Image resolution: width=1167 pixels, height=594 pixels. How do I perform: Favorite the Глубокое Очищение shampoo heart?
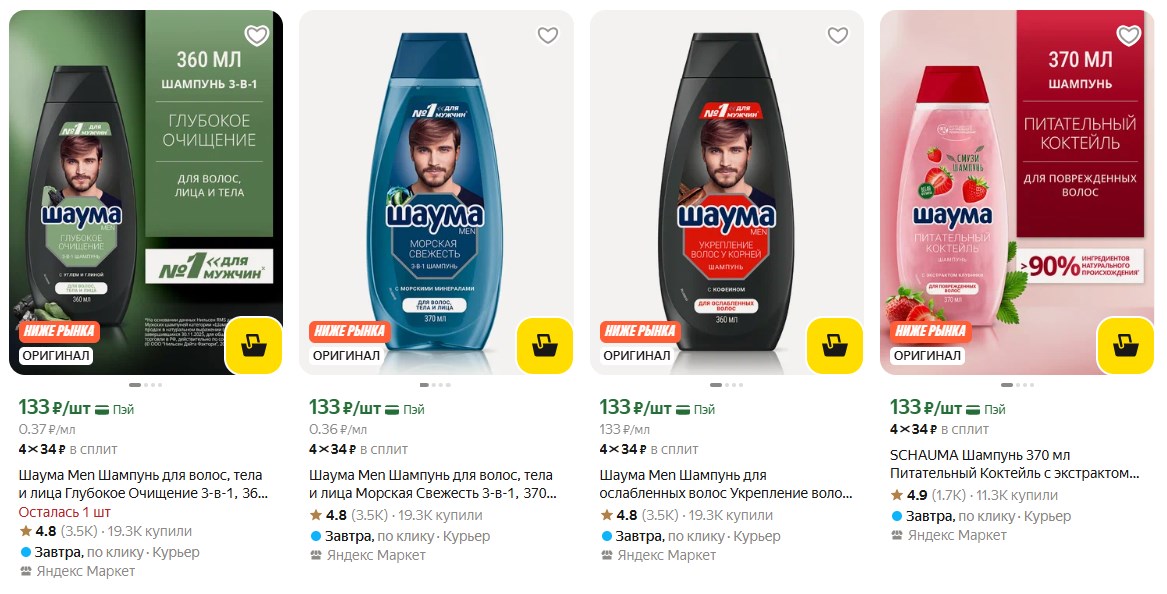click(x=257, y=36)
